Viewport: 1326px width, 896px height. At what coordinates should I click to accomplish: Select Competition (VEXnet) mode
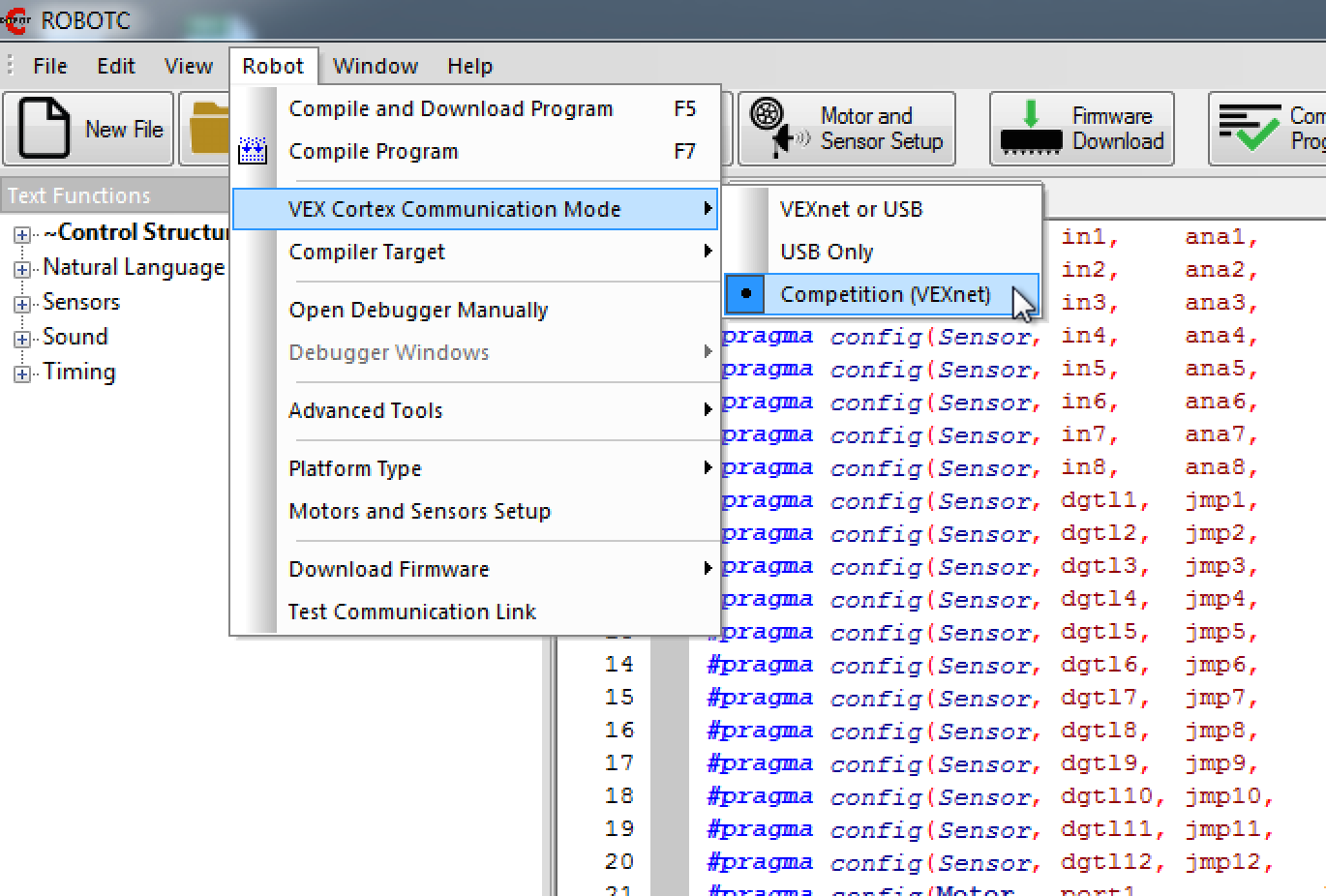click(x=882, y=294)
